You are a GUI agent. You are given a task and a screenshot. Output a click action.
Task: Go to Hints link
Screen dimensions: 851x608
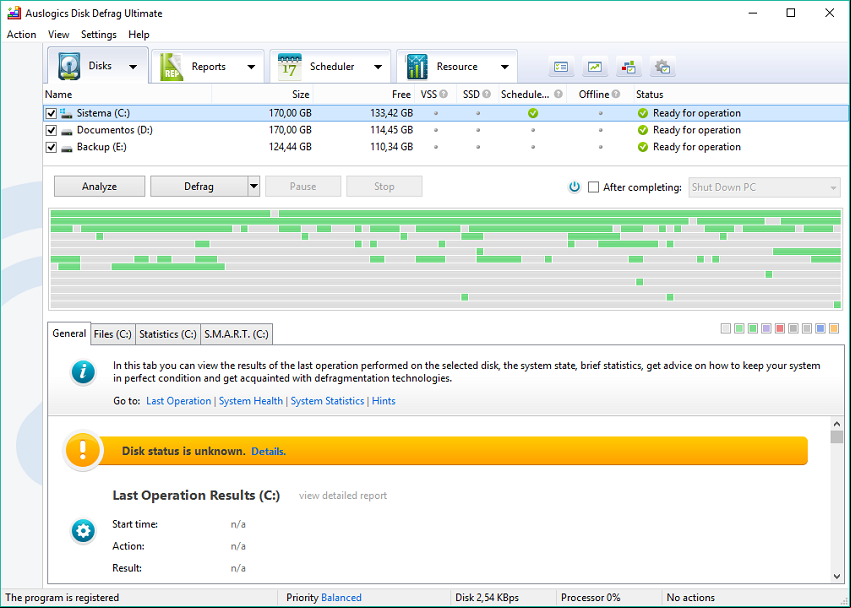coord(384,401)
